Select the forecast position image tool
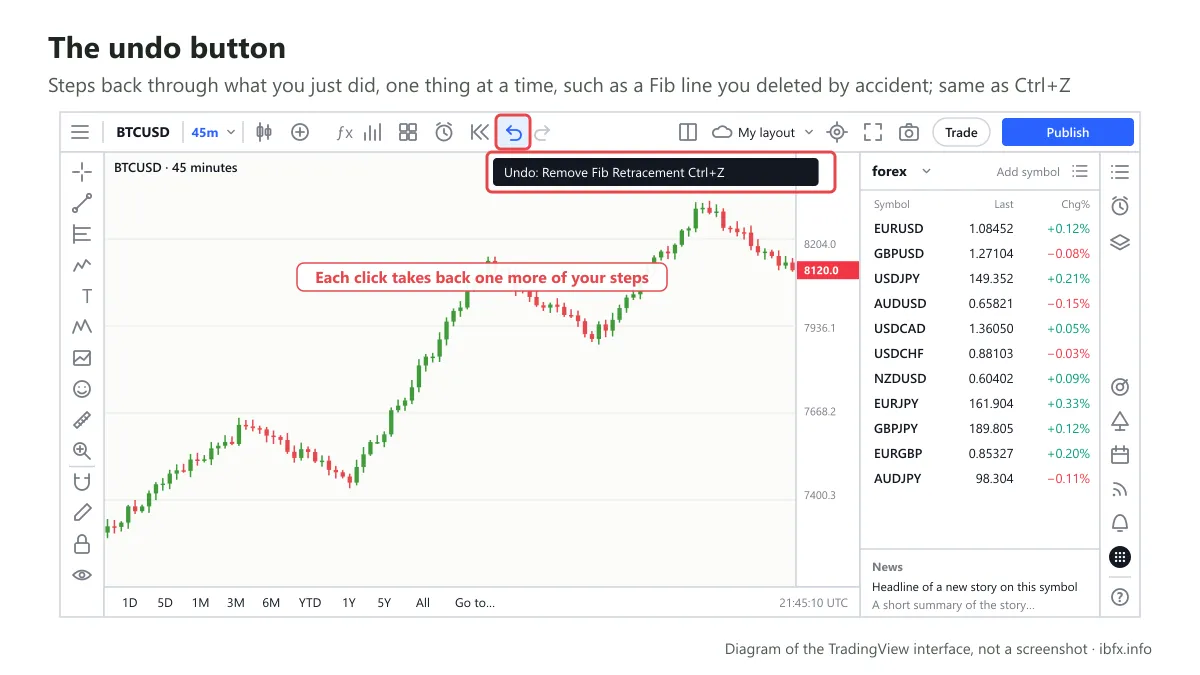The height and width of the screenshot is (675, 1200). click(82, 358)
